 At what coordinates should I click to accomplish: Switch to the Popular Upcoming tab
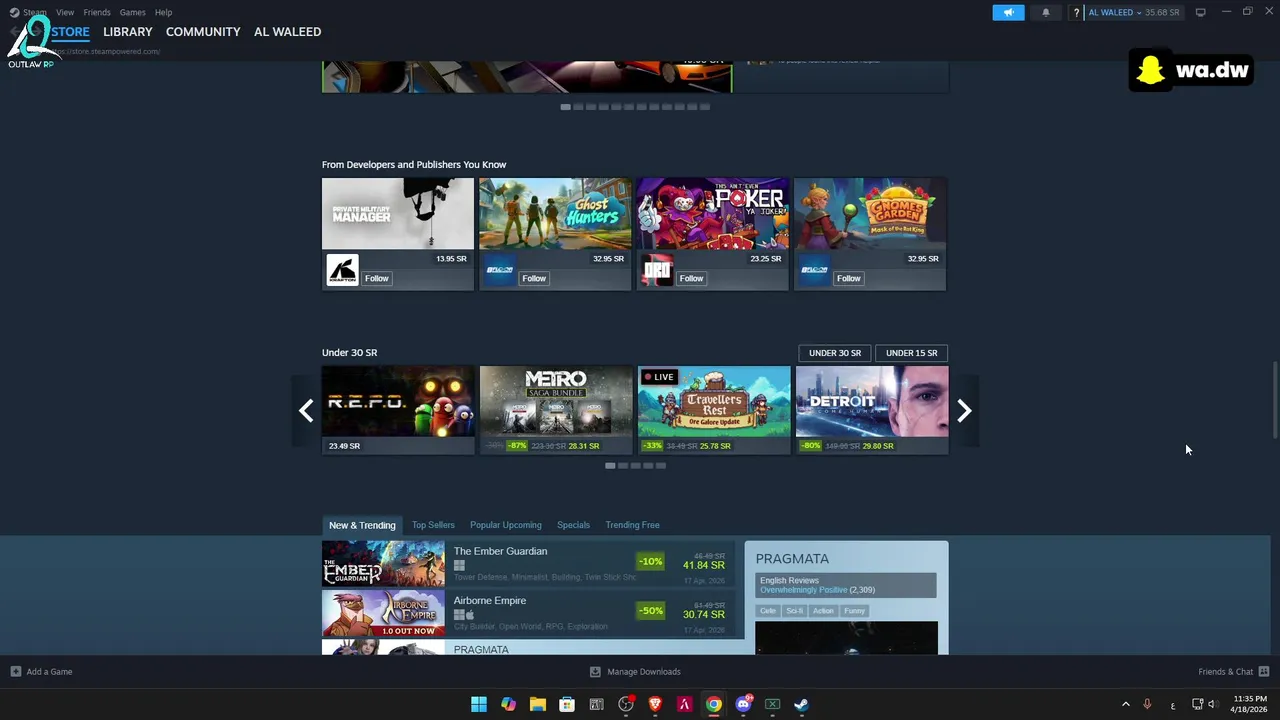(506, 525)
